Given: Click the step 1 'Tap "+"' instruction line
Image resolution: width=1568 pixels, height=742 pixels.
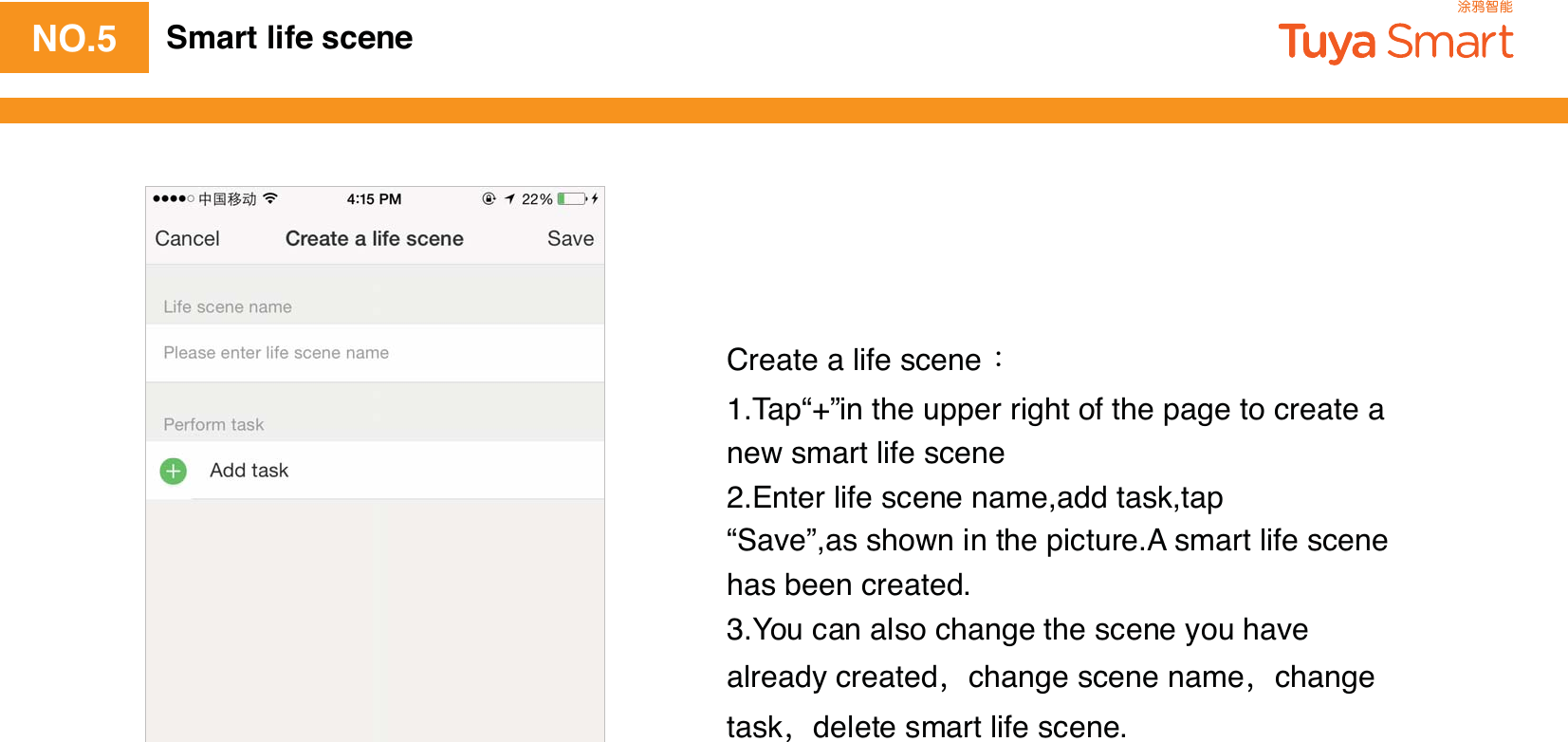Looking at the screenshot, I should pos(1055,409).
